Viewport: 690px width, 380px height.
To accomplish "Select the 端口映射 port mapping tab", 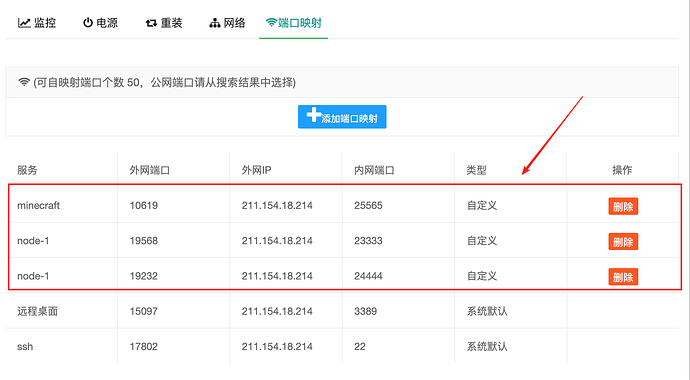I will pos(294,23).
